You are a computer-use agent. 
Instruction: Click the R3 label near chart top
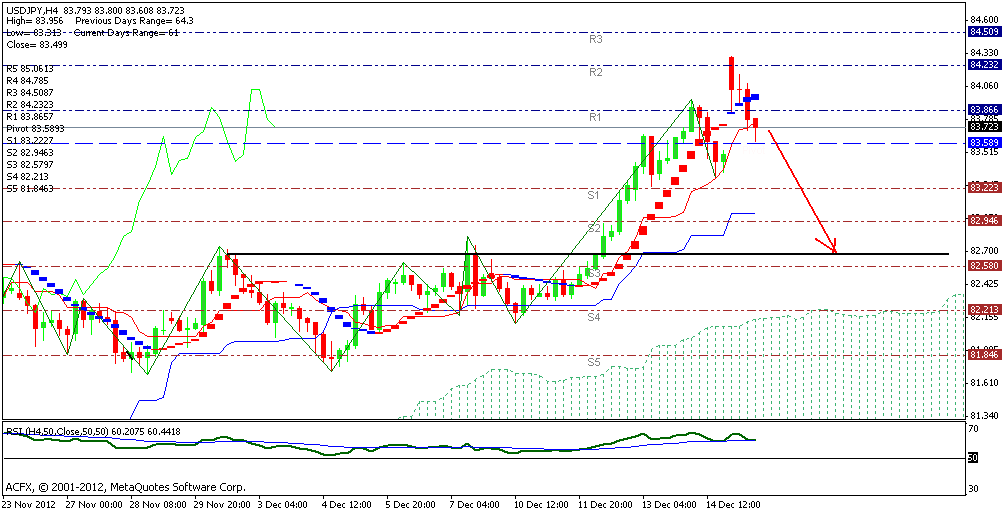click(594, 39)
